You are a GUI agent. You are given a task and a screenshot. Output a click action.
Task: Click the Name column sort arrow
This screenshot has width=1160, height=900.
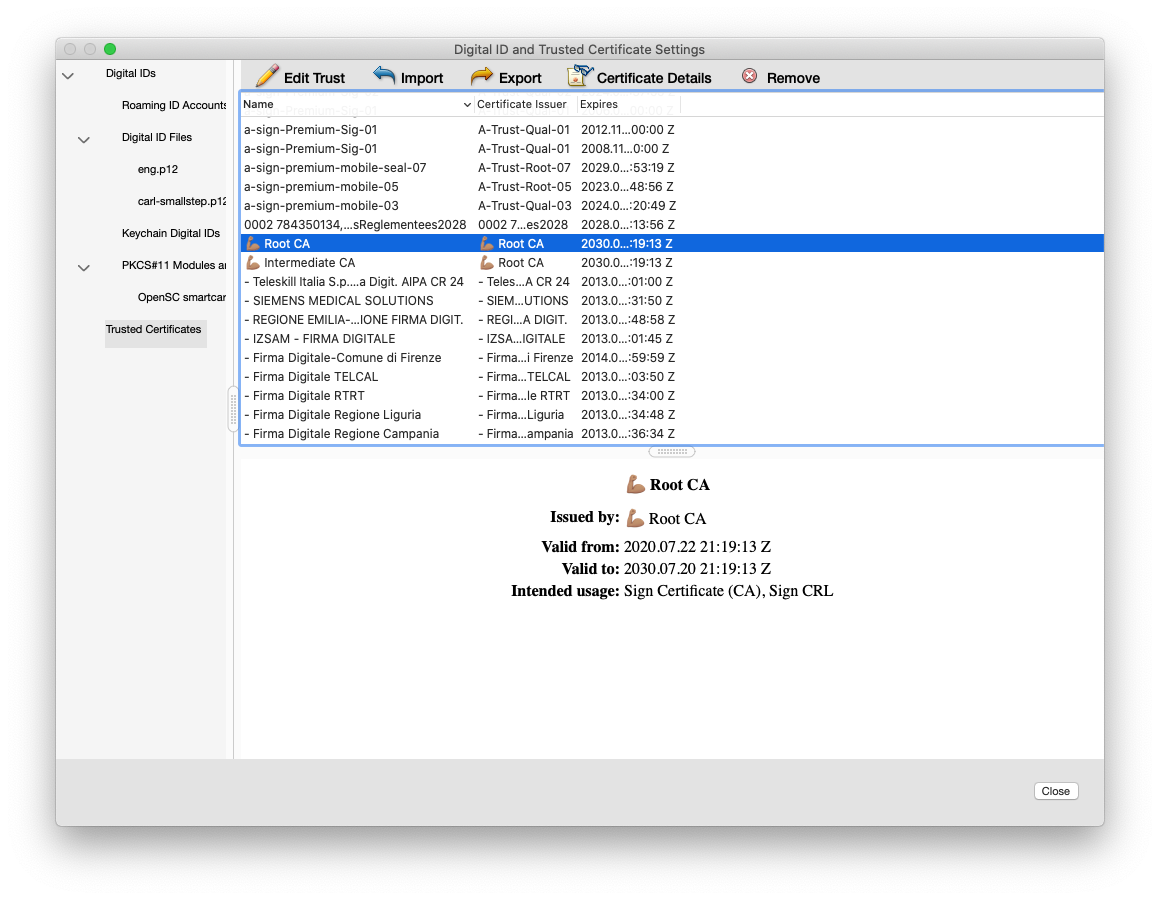tap(466, 104)
